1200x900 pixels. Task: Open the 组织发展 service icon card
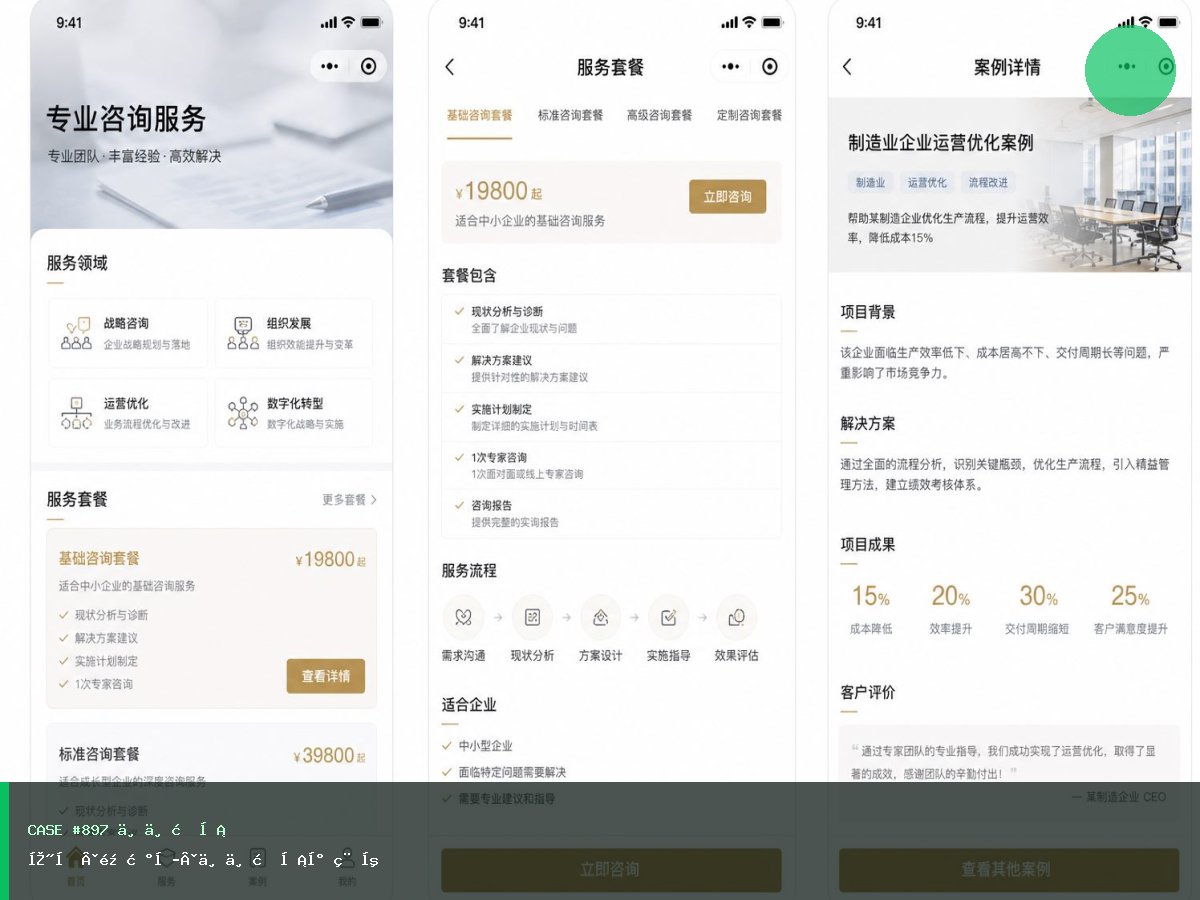(294, 333)
